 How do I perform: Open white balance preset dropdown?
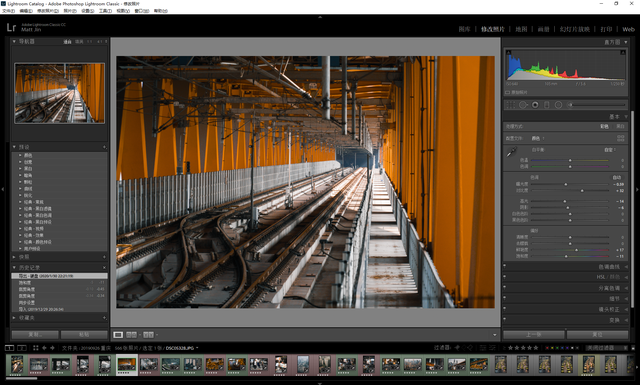(611, 150)
